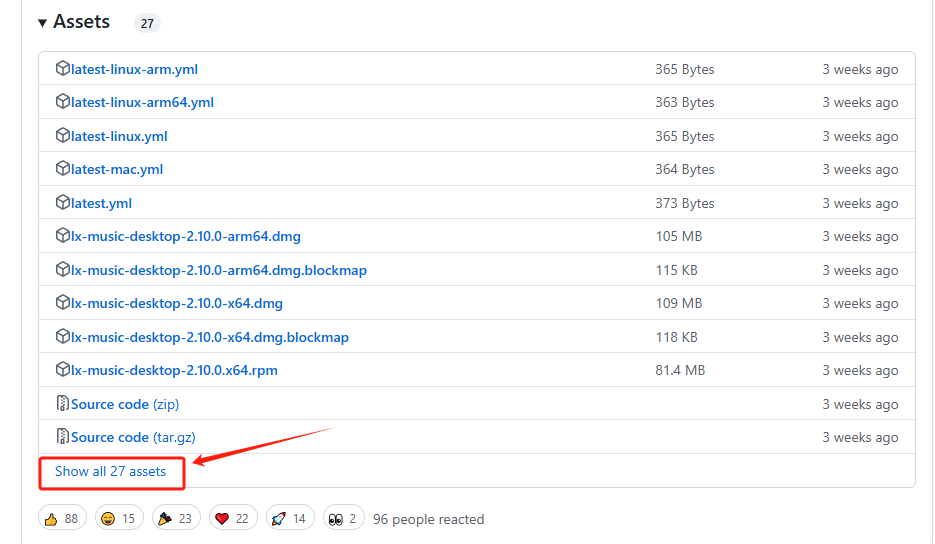This screenshot has width=935, height=544.
Task: Download latest-linux-arm64.yml file
Action: coord(142,102)
